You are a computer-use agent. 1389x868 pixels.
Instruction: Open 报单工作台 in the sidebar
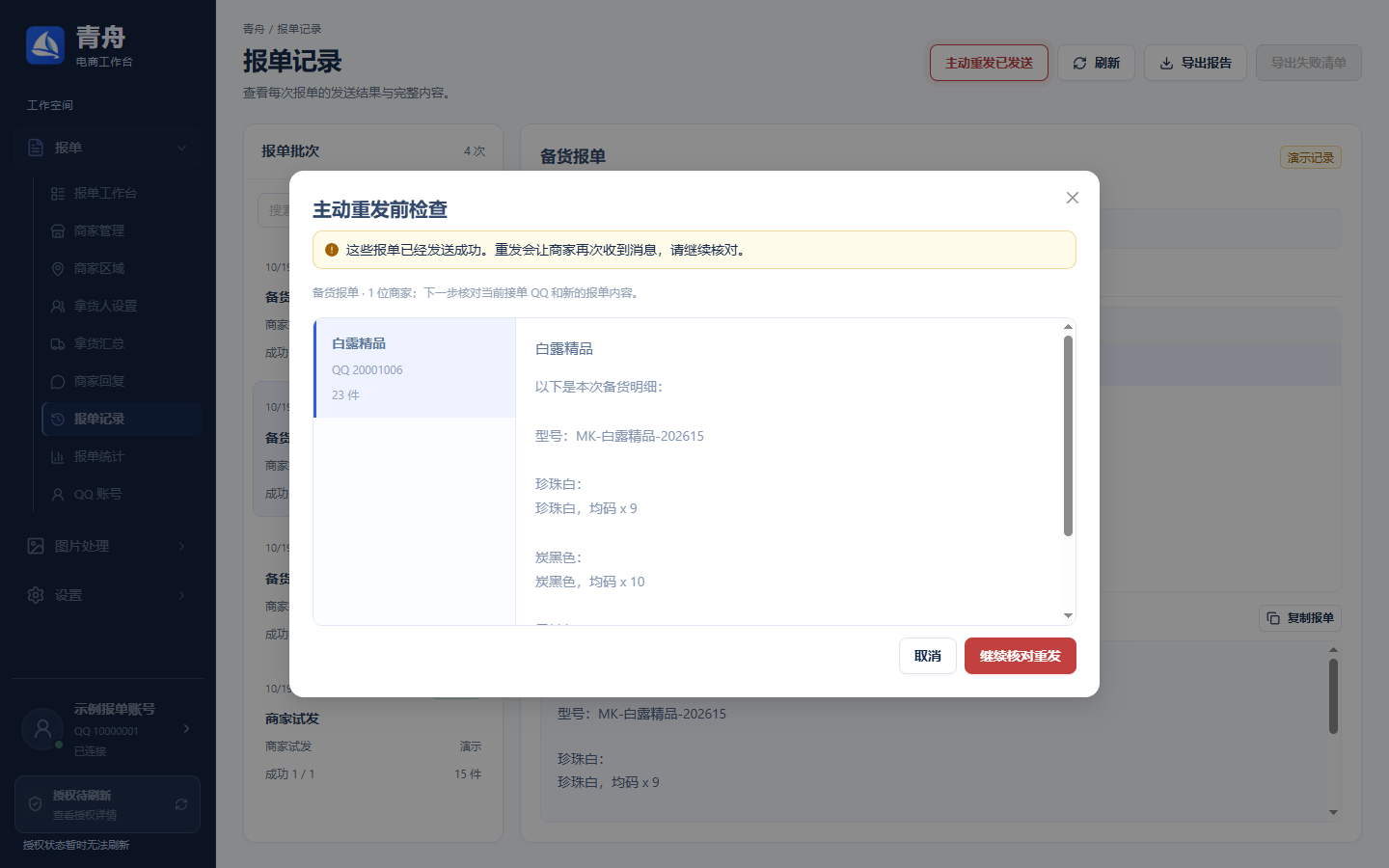pyautogui.click(x=122, y=193)
